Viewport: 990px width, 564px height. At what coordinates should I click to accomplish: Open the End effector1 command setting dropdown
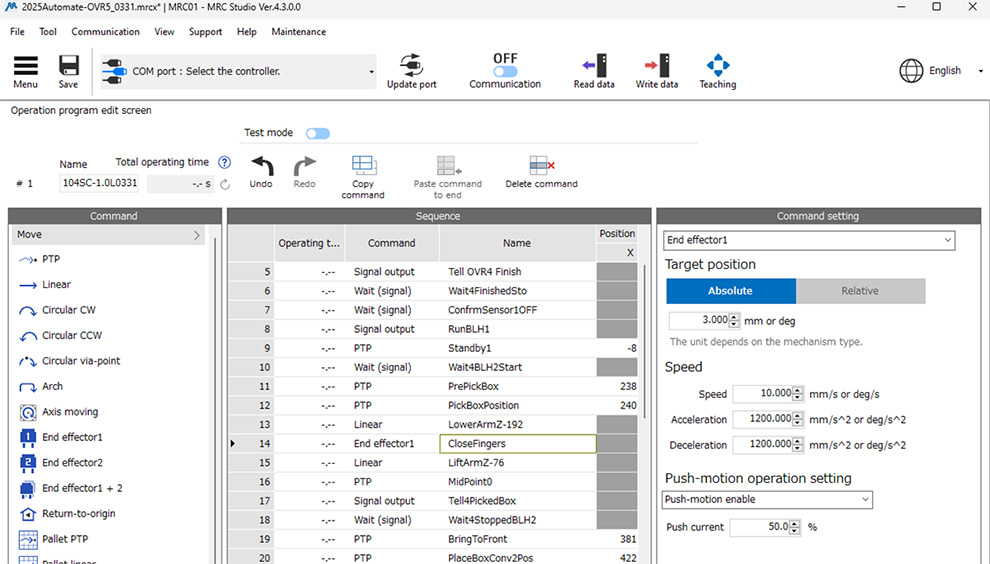(809, 240)
